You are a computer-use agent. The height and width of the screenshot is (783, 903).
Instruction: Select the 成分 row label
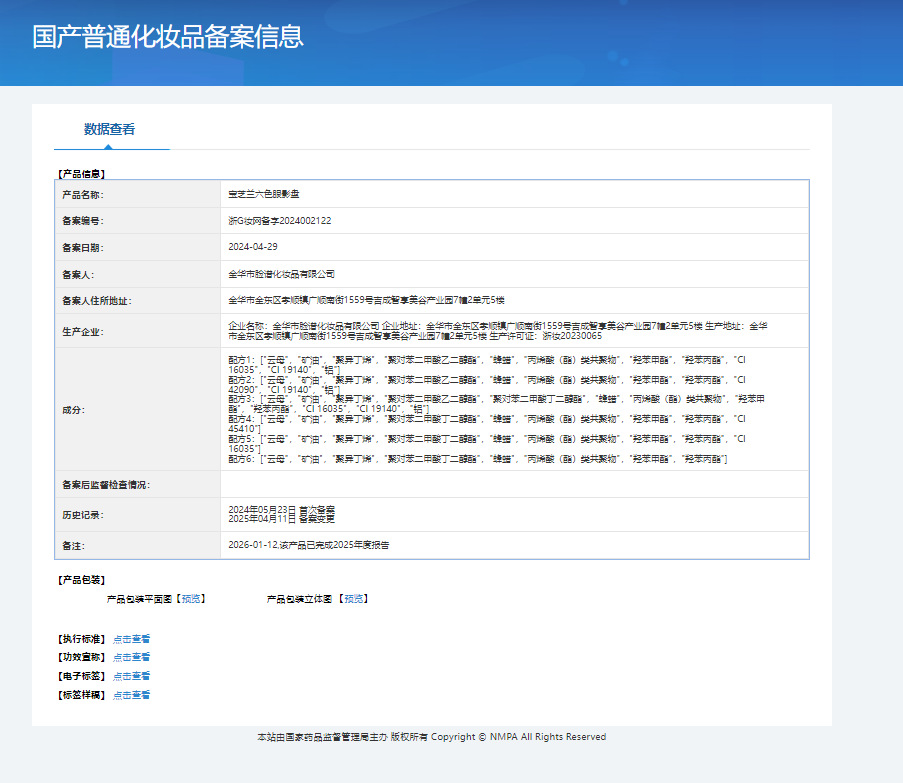pyautogui.click(x=74, y=410)
